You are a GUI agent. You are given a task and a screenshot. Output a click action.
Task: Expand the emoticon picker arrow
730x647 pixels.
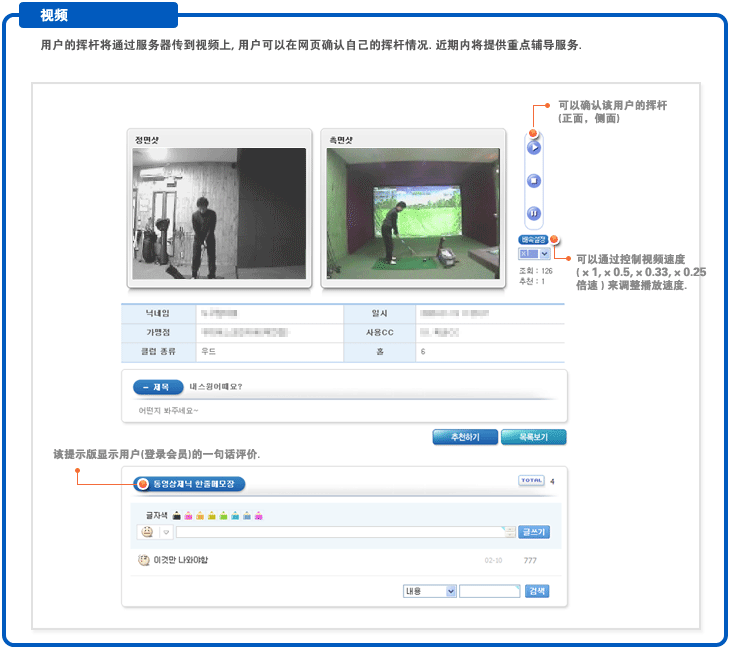click(x=166, y=532)
